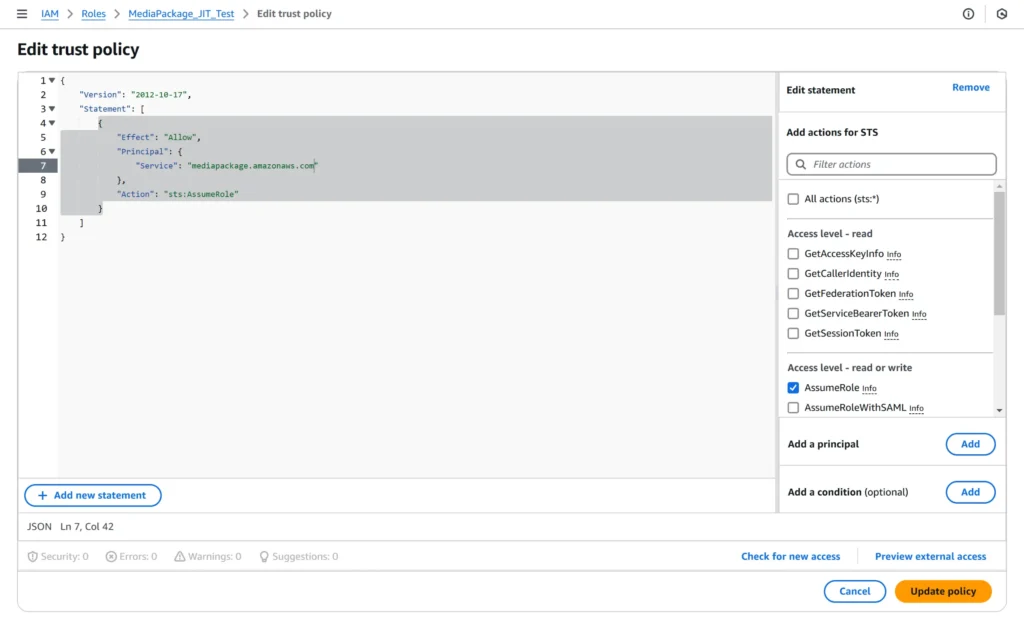The height and width of the screenshot is (621, 1024).
Task: Click the Errors status icon
Action: [111, 556]
